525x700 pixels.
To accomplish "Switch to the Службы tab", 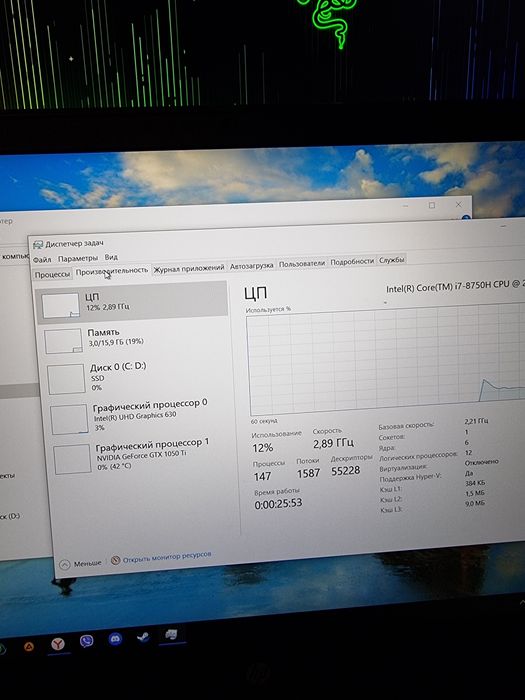I will click(392, 259).
